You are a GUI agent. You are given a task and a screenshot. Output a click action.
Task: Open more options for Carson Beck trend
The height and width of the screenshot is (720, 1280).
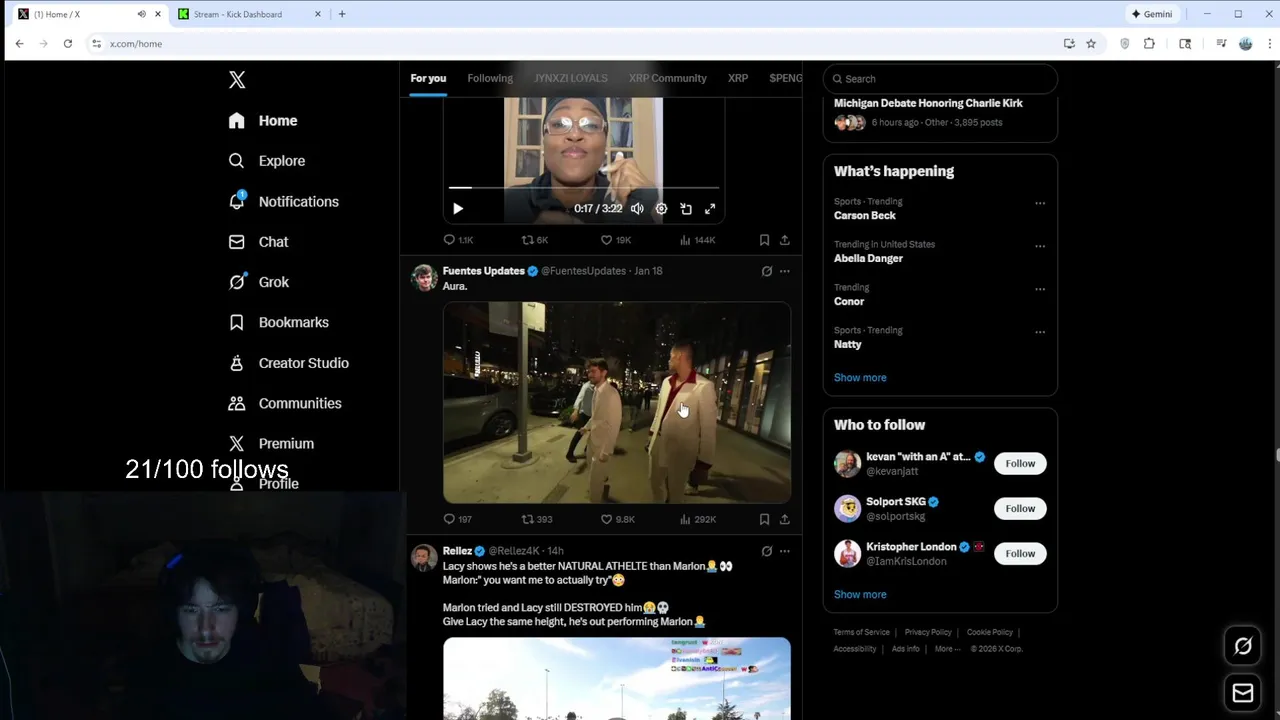coord(1040,203)
